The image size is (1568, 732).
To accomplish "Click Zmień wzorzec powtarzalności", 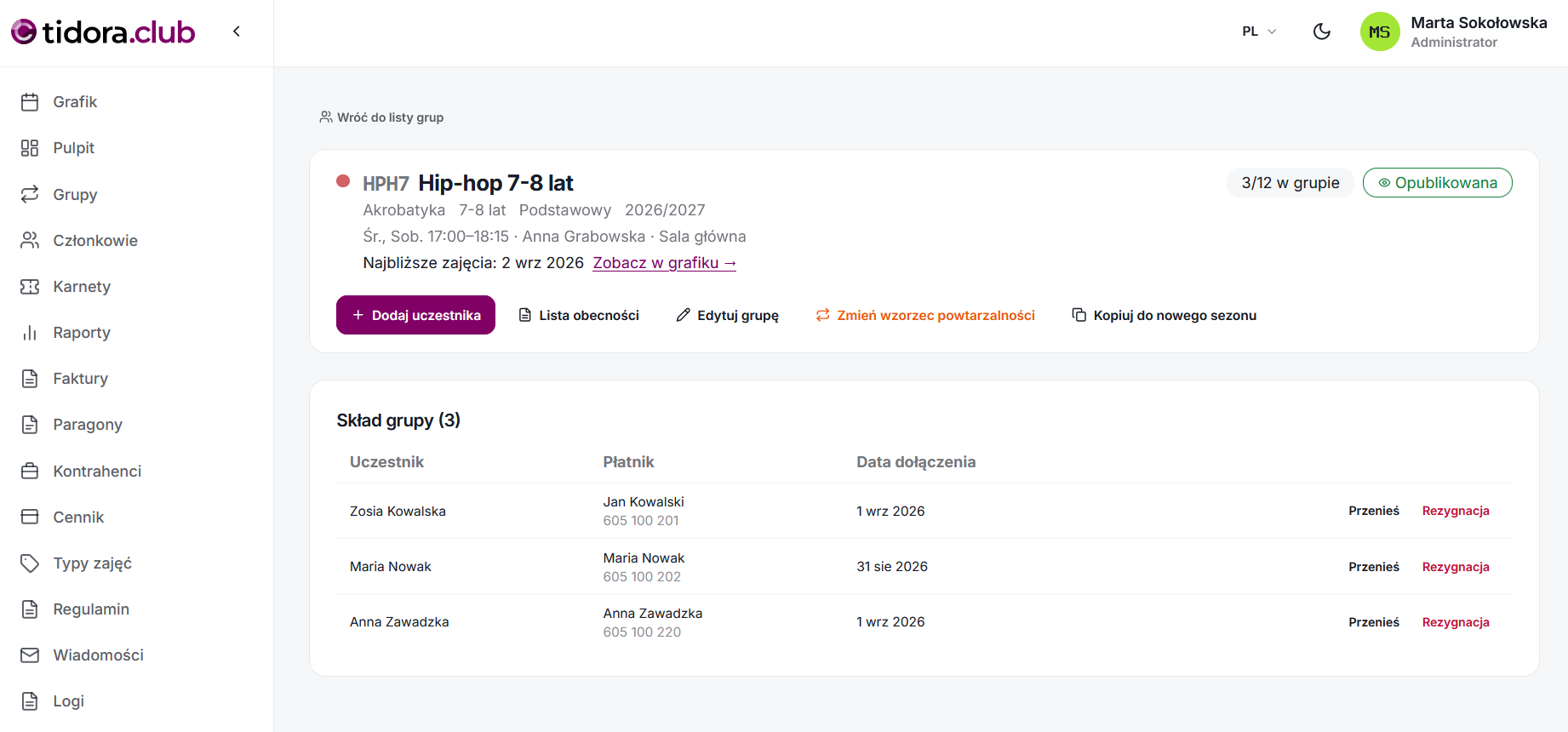I will [925, 316].
